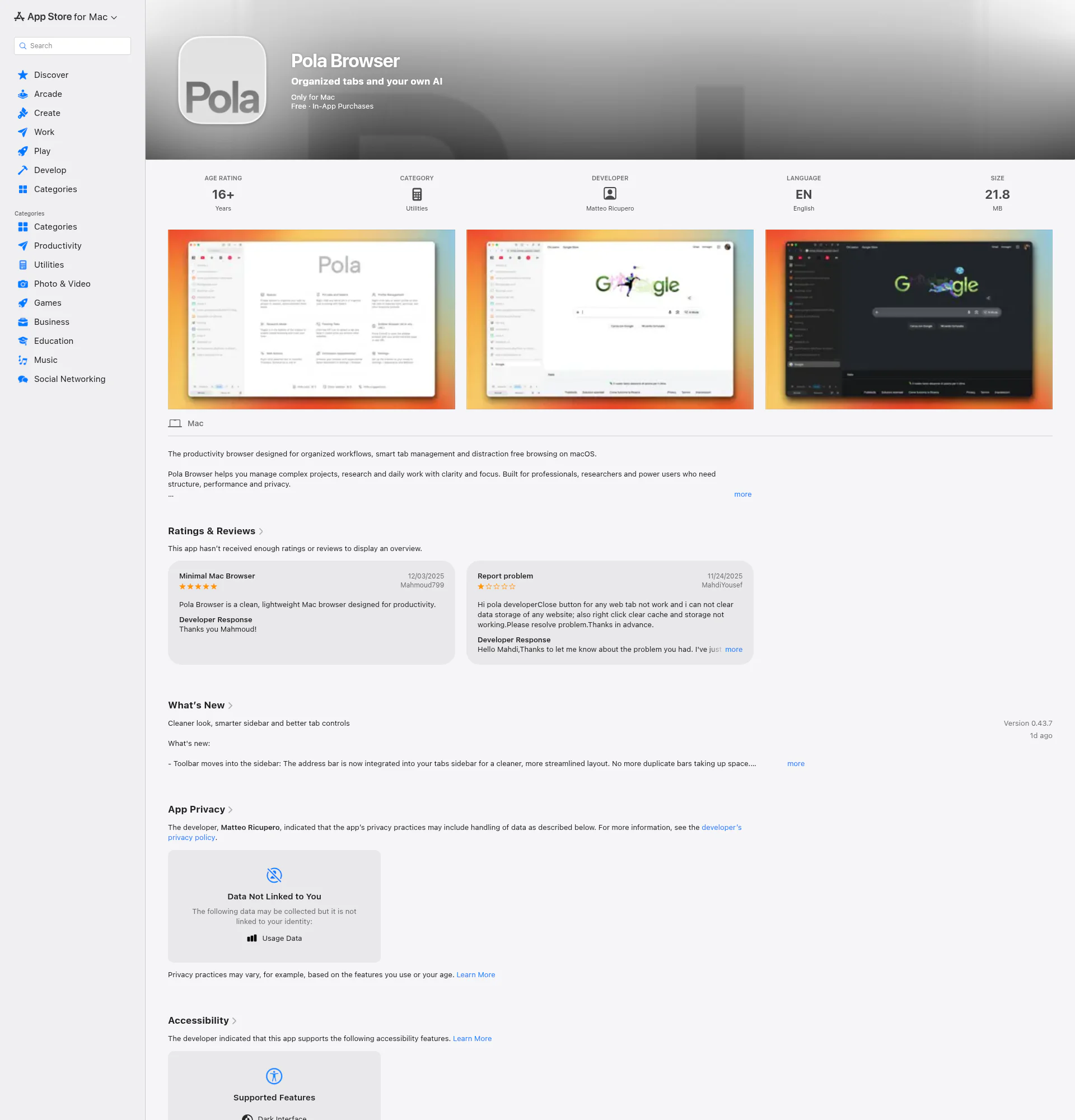The width and height of the screenshot is (1075, 1120).
Task: Click the Productivity sidebar icon
Action: coord(23,246)
